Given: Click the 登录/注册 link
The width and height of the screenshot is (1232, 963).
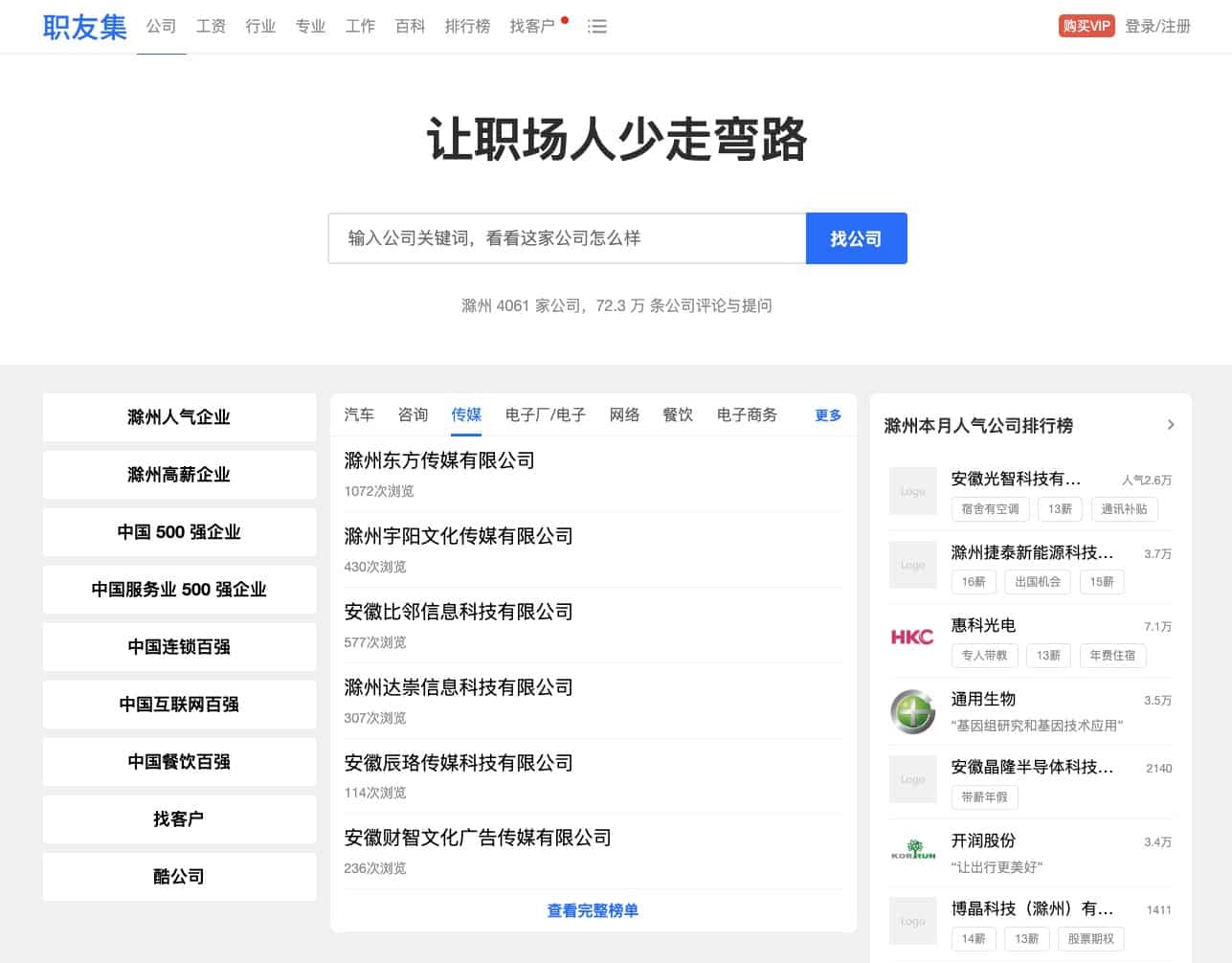Looking at the screenshot, I should [1157, 27].
